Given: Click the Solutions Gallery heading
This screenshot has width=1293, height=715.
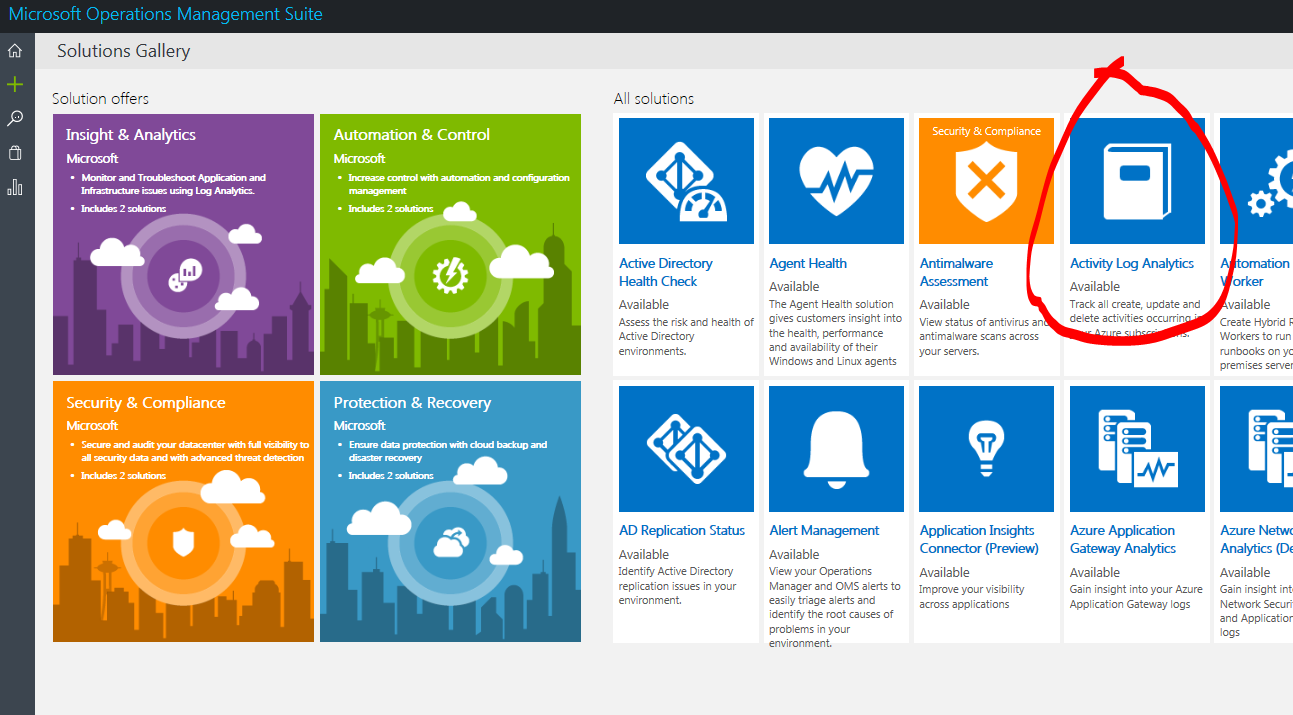Looking at the screenshot, I should 123,51.
